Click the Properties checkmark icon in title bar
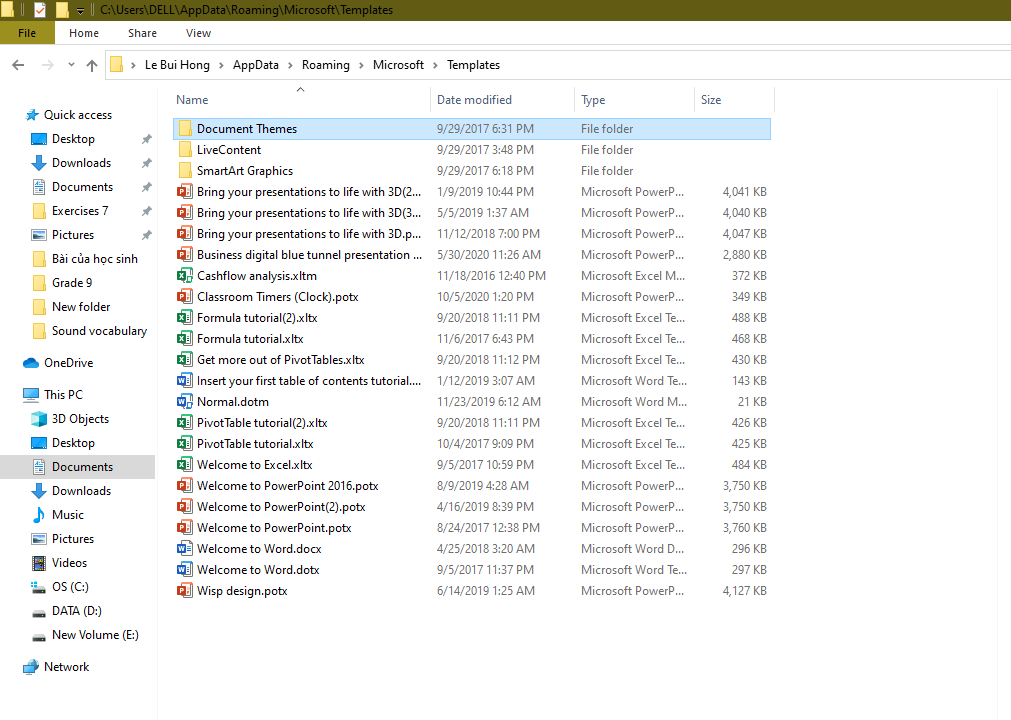1011x720 pixels. pos(40,10)
